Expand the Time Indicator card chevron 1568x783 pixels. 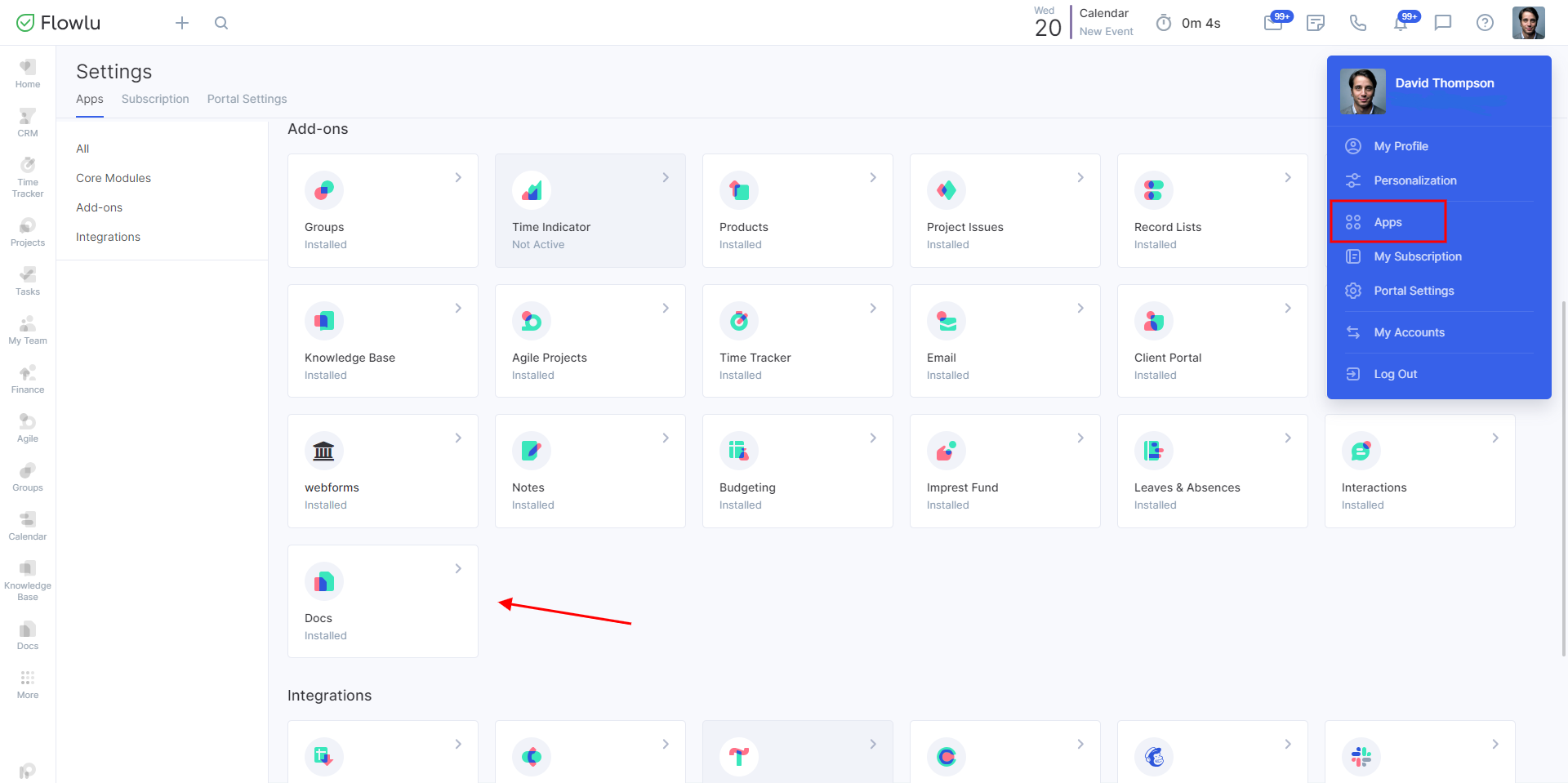666,177
